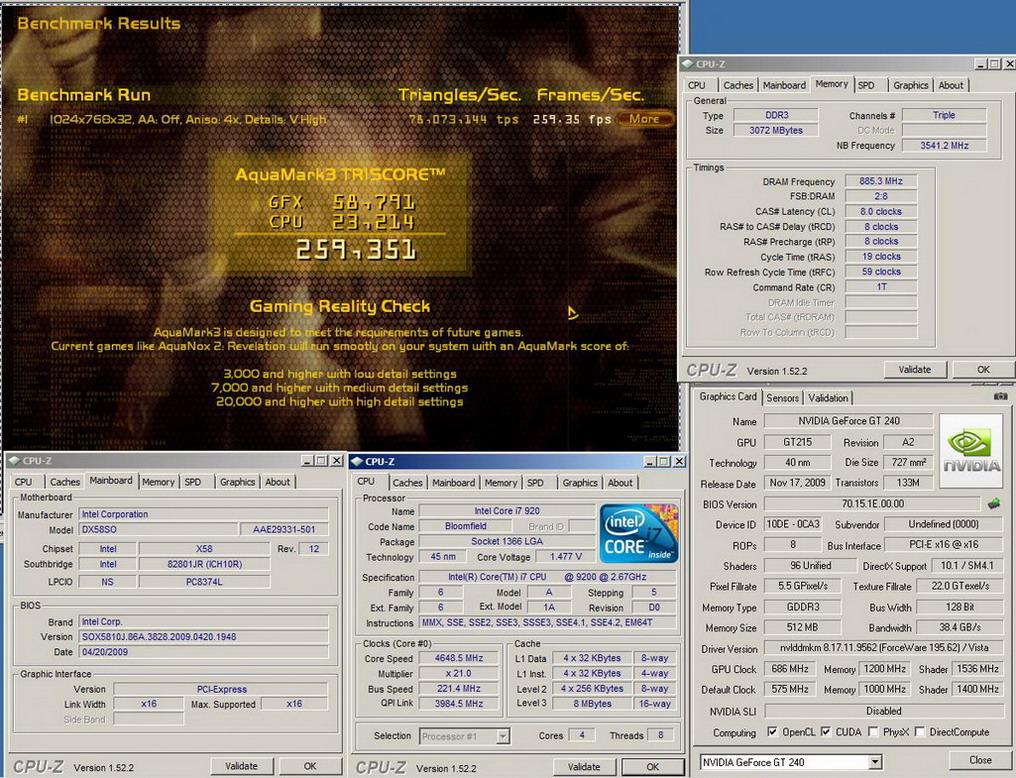Open the Memory tab in the CPU-Z Mainboard window
Screen dimensions: 1016x778
pyautogui.click(x=158, y=482)
